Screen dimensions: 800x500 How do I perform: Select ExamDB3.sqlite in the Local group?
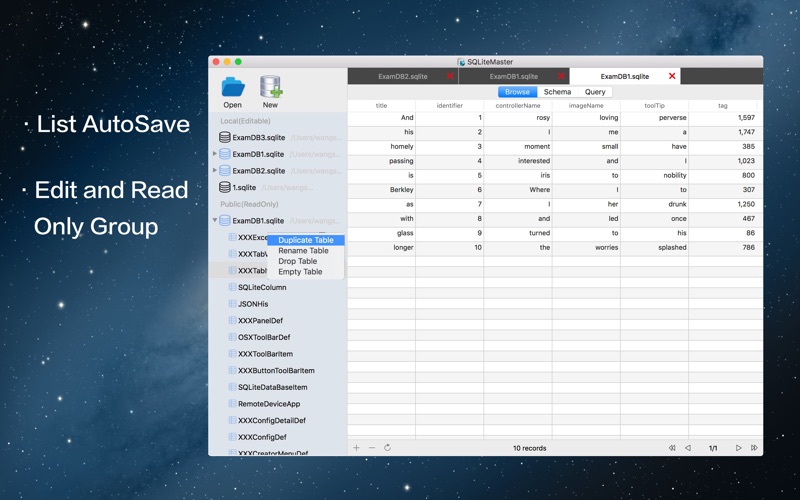tap(259, 137)
